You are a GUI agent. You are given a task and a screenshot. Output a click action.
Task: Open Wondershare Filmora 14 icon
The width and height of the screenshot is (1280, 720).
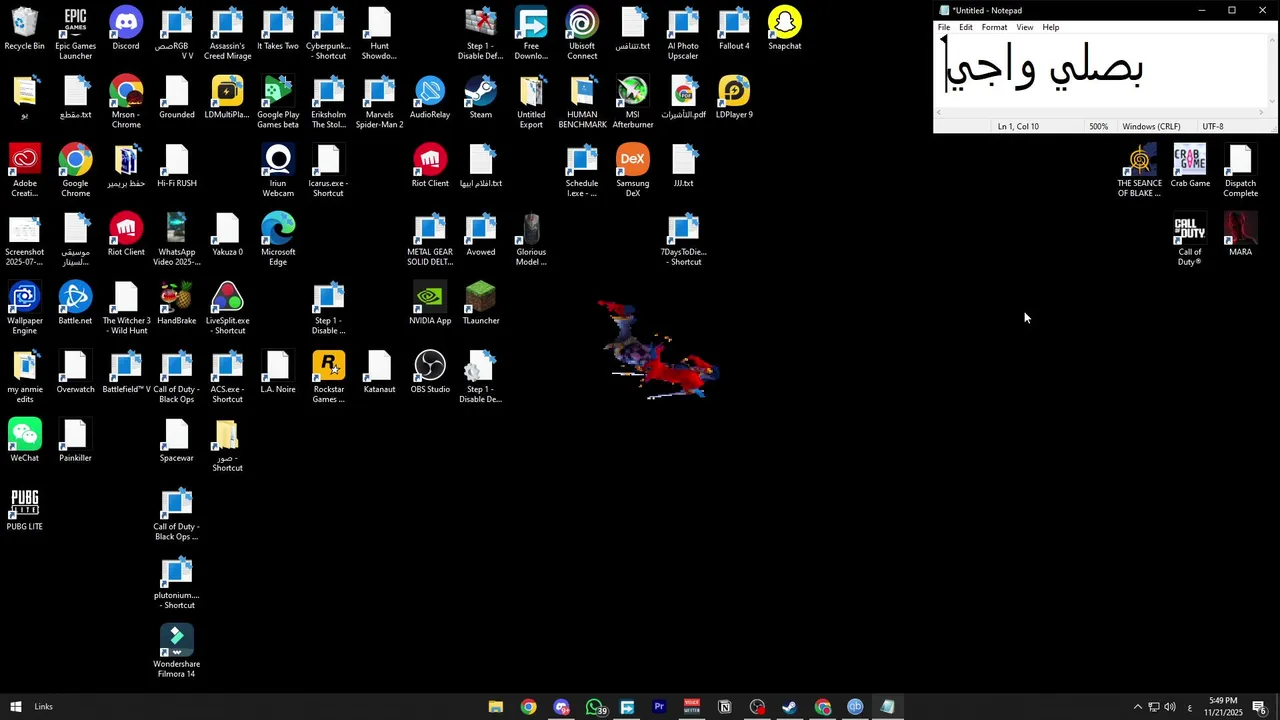coord(176,652)
